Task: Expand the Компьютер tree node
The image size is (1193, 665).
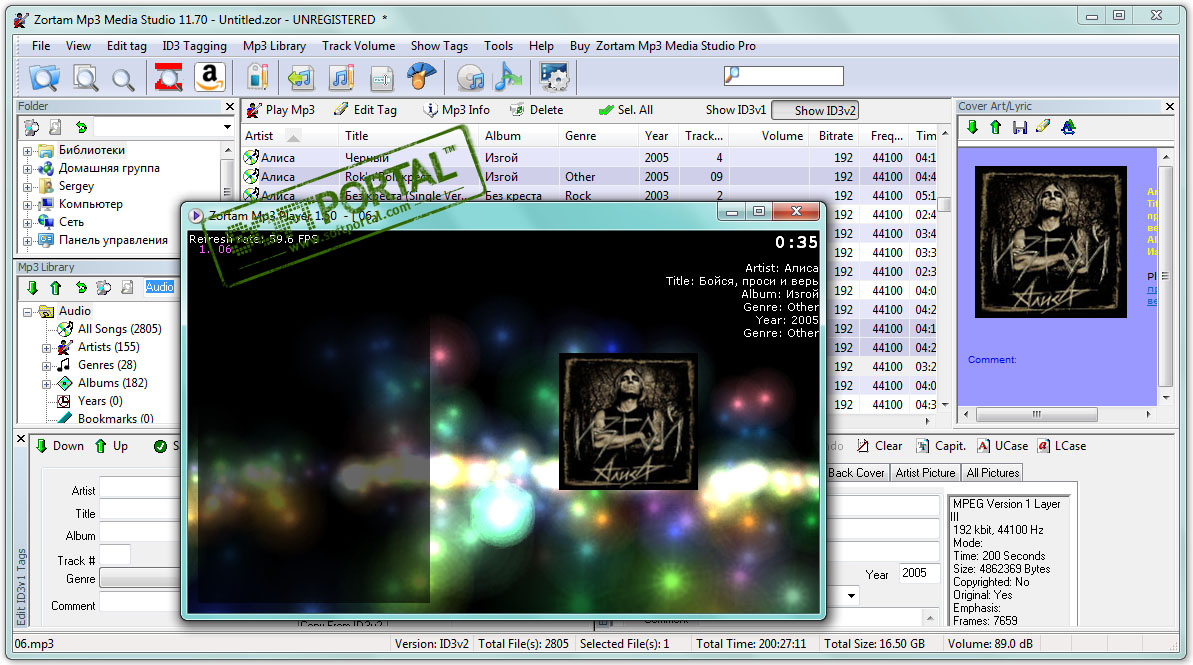Action: [27, 205]
